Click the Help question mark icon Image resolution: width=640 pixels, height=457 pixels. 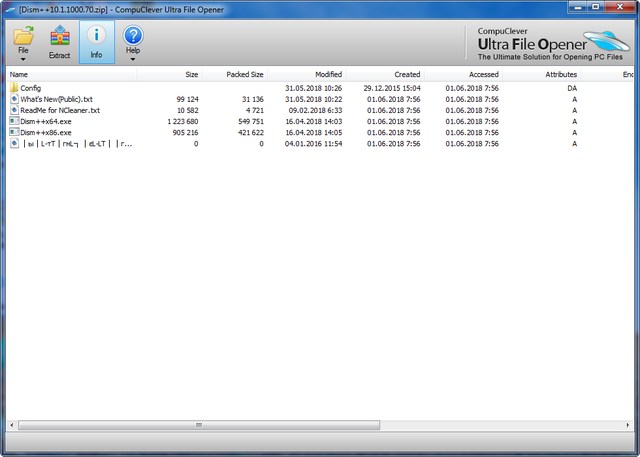click(x=133, y=38)
